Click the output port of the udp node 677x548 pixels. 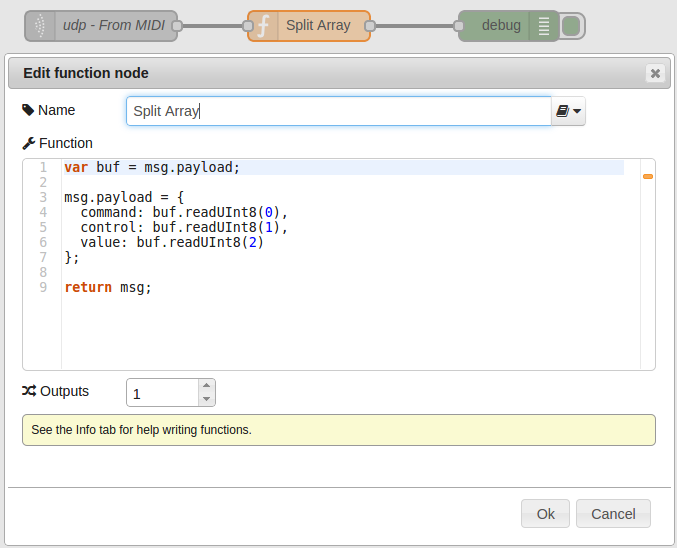178,26
